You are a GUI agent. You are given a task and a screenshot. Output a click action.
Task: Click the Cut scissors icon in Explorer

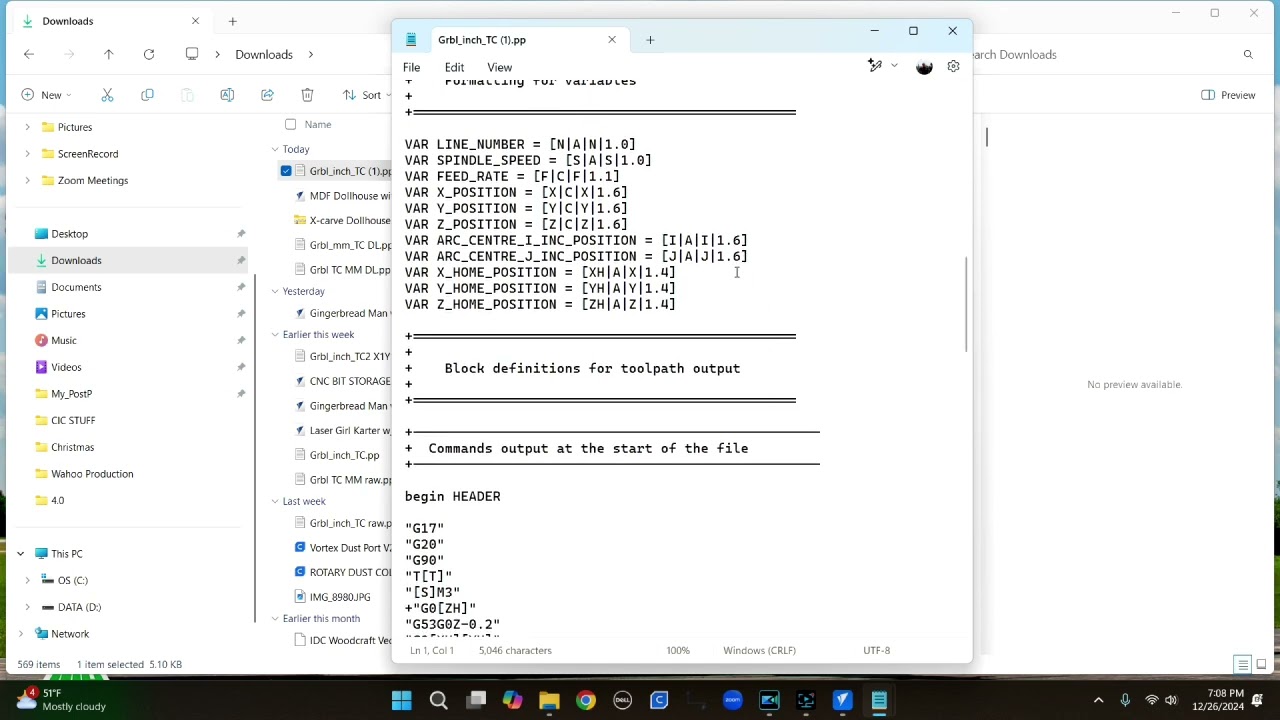point(107,95)
